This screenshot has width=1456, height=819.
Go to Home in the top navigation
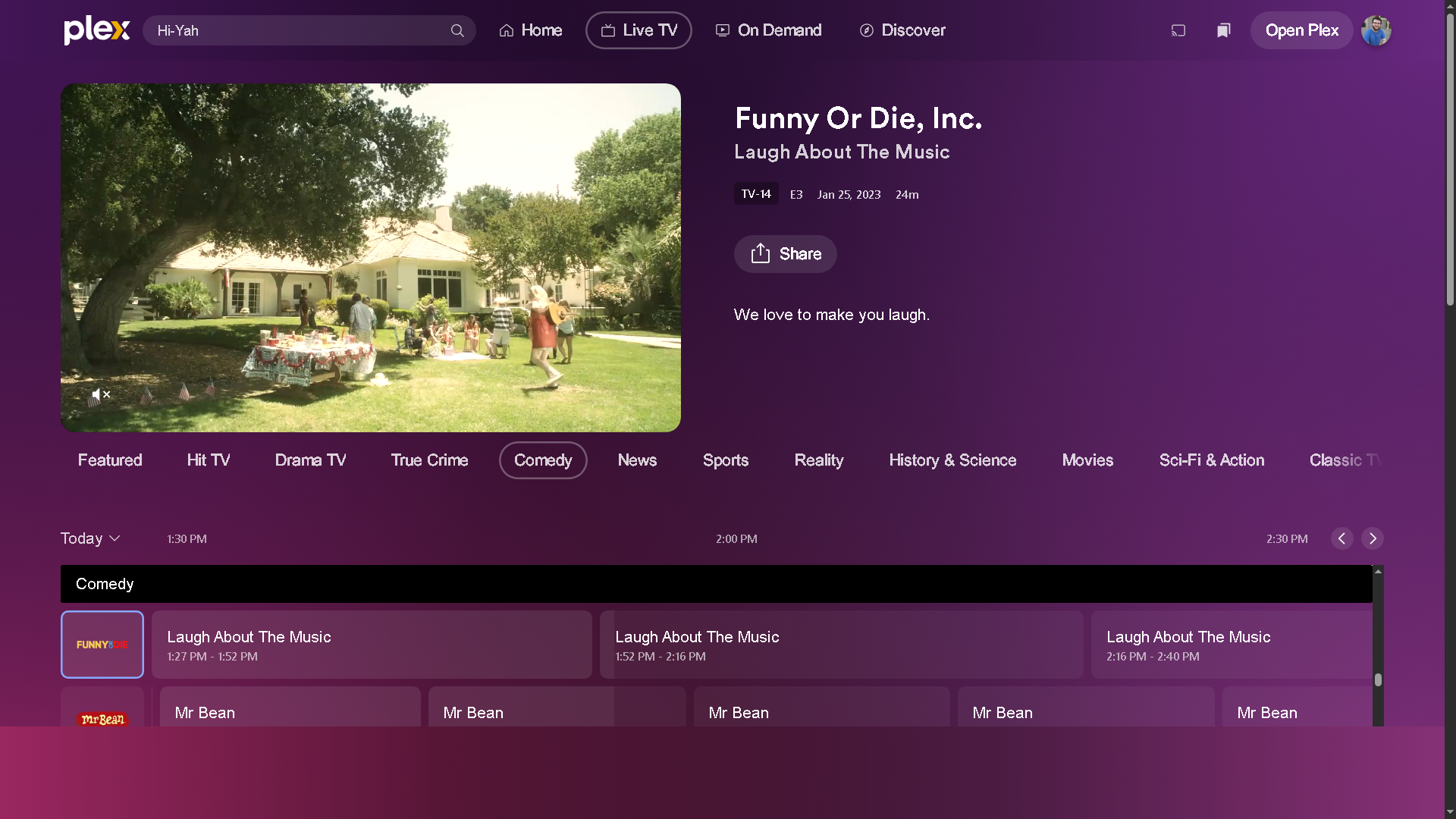pyautogui.click(x=531, y=30)
